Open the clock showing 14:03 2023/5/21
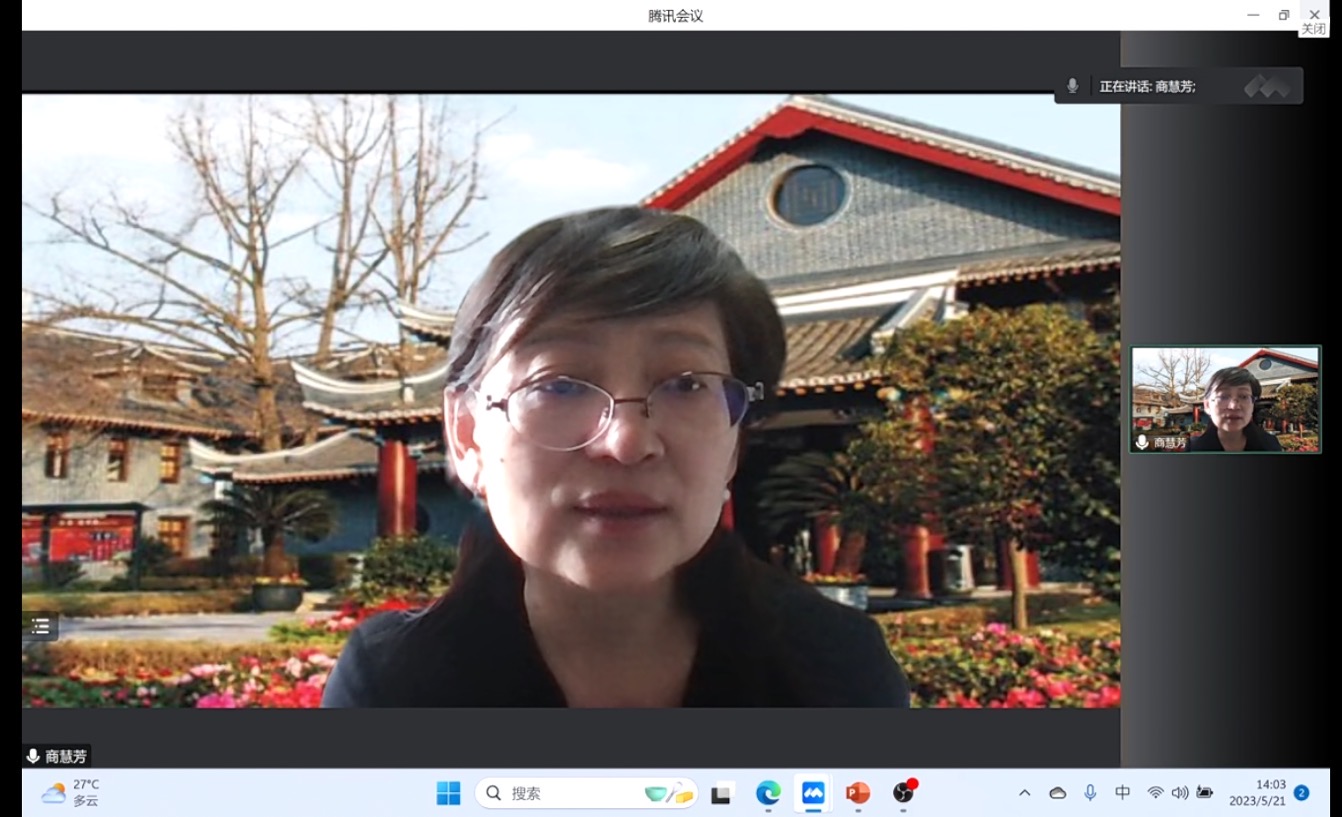The width and height of the screenshot is (1342, 817). [1256, 793]
